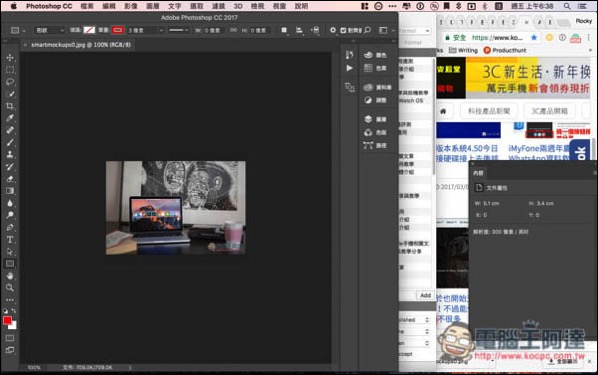Screen dimensions: 598x375
Task: Open the 路徑 (Paths) panel
Action: pyautogui.click(x=375, y=145)
